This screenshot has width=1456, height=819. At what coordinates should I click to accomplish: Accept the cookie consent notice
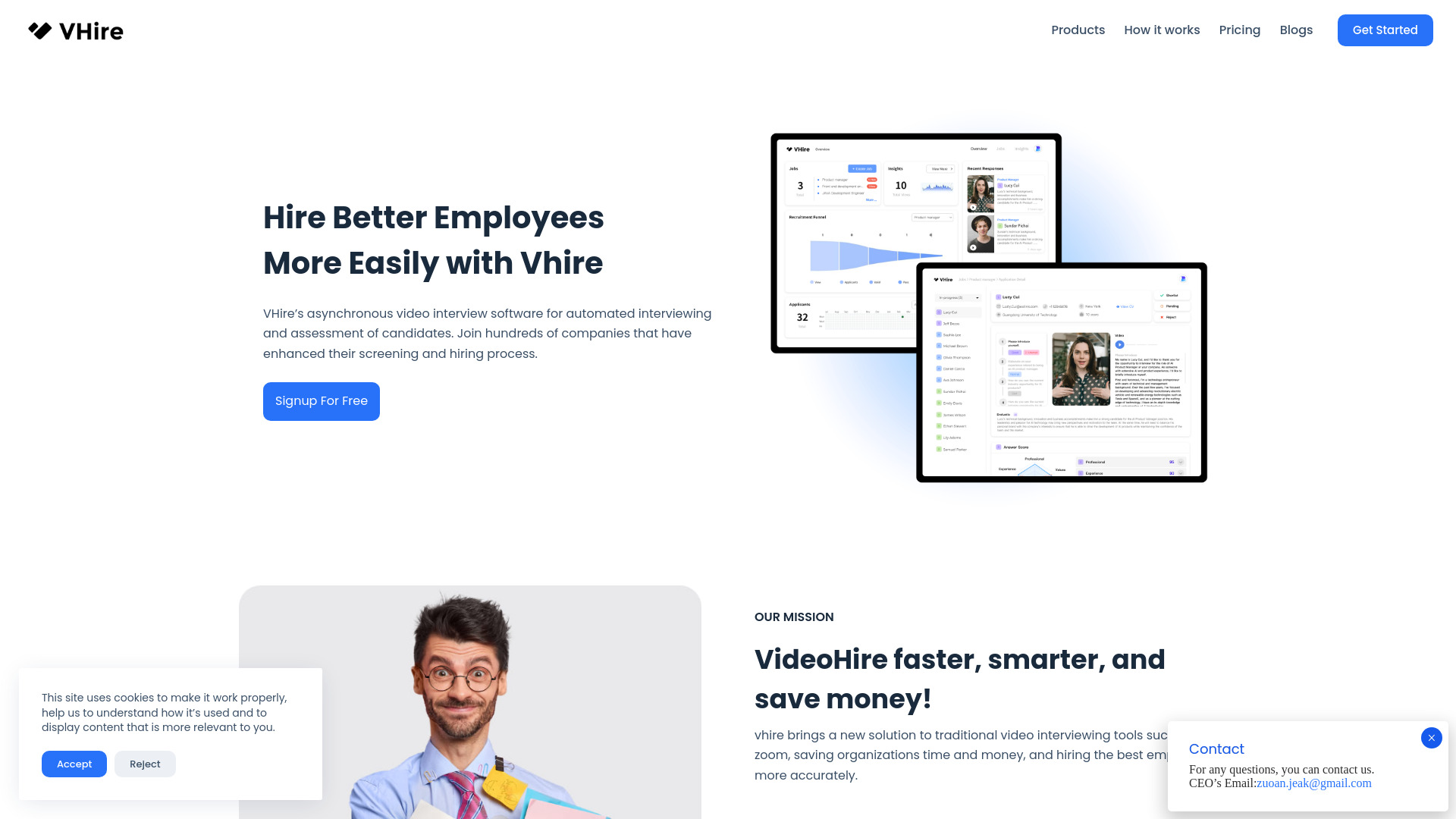pos(74,764)
